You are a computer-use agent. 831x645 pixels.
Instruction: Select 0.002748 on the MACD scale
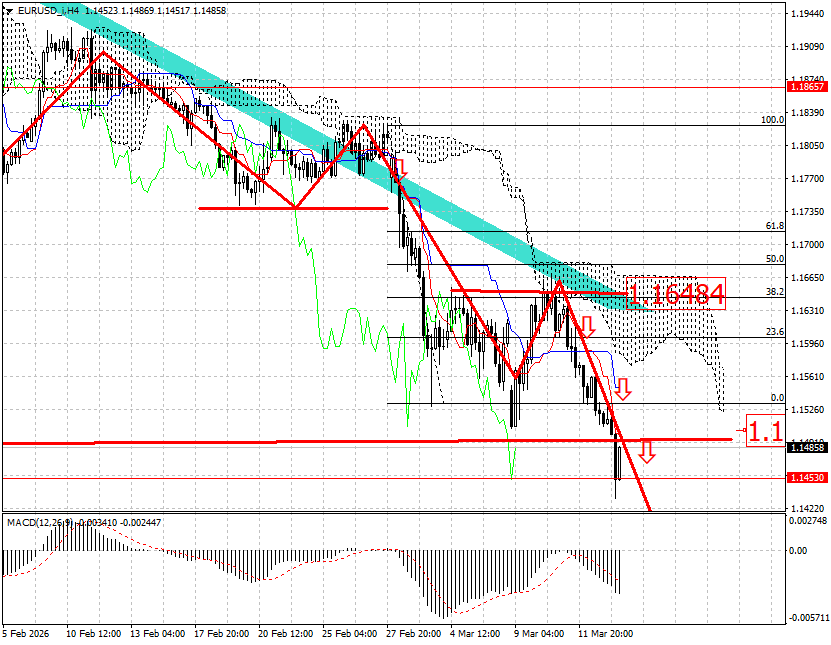pyautogui.click(x=808, y=520)
